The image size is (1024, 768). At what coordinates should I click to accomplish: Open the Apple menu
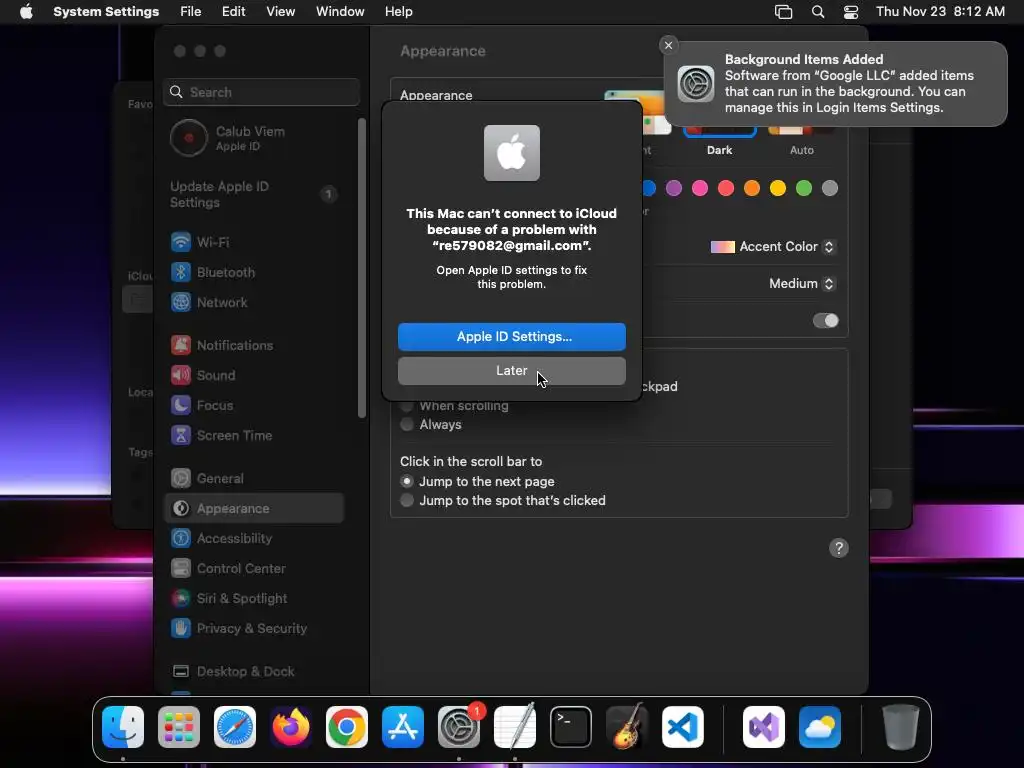(x=26, y=12)
